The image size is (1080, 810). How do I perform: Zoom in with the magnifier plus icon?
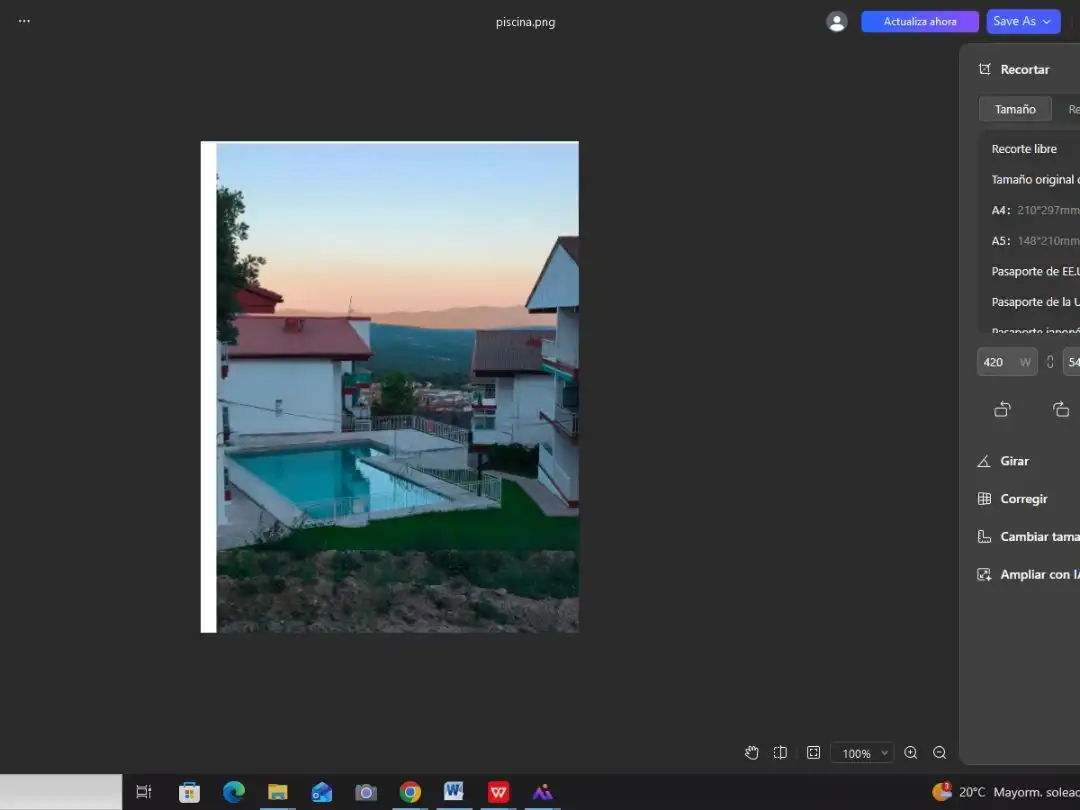pyautogui.click(x=911, y=753)
